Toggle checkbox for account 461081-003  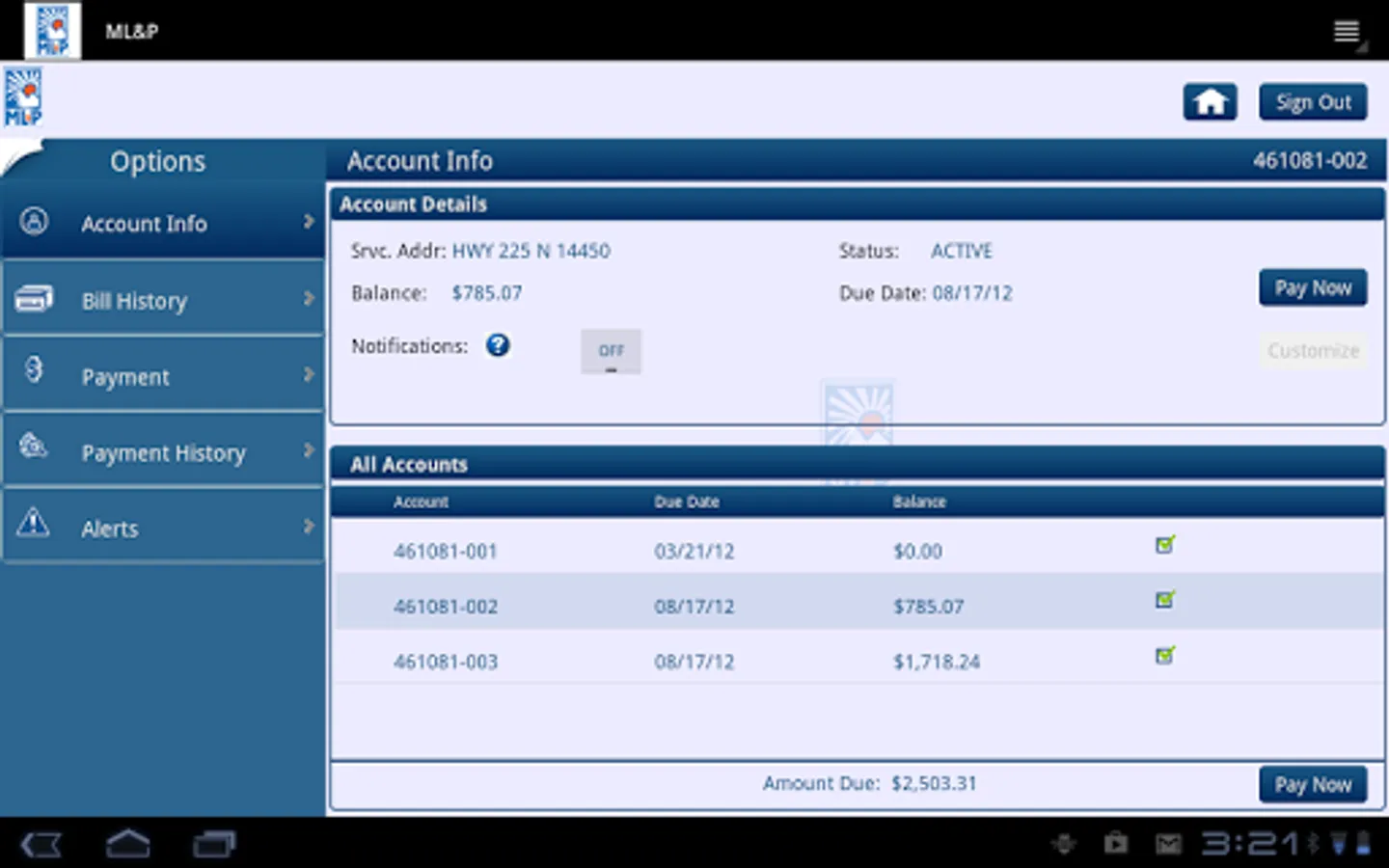1165,656
